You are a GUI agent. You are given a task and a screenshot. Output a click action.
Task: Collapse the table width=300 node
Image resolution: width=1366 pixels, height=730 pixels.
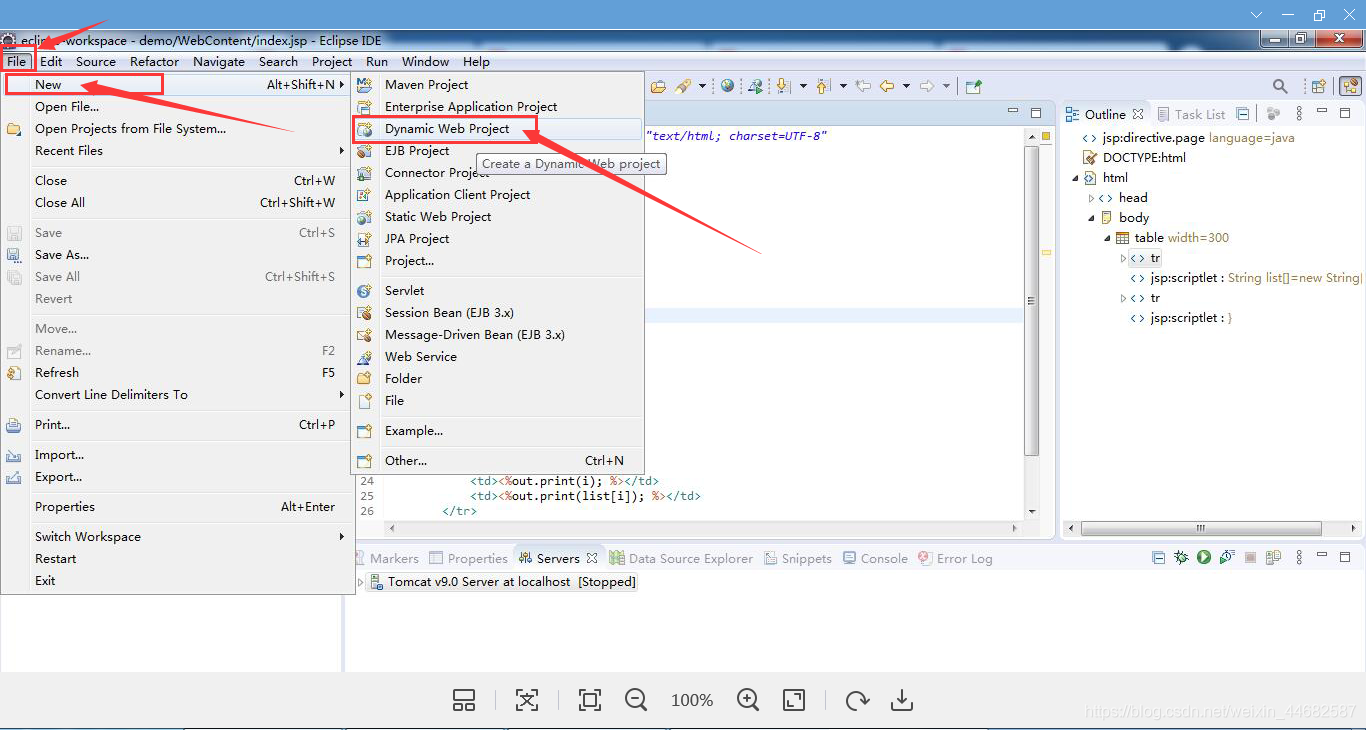click(1108, 238)
